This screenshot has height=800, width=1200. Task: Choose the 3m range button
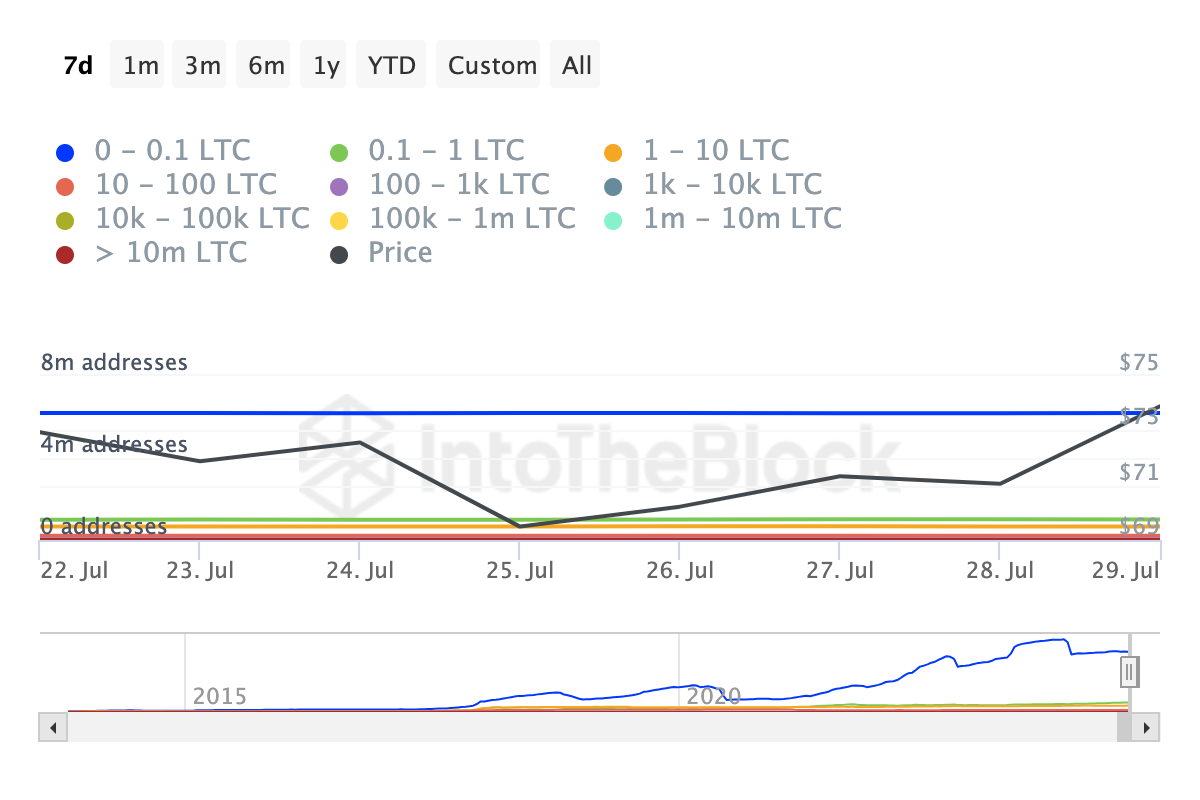[203, 66]
